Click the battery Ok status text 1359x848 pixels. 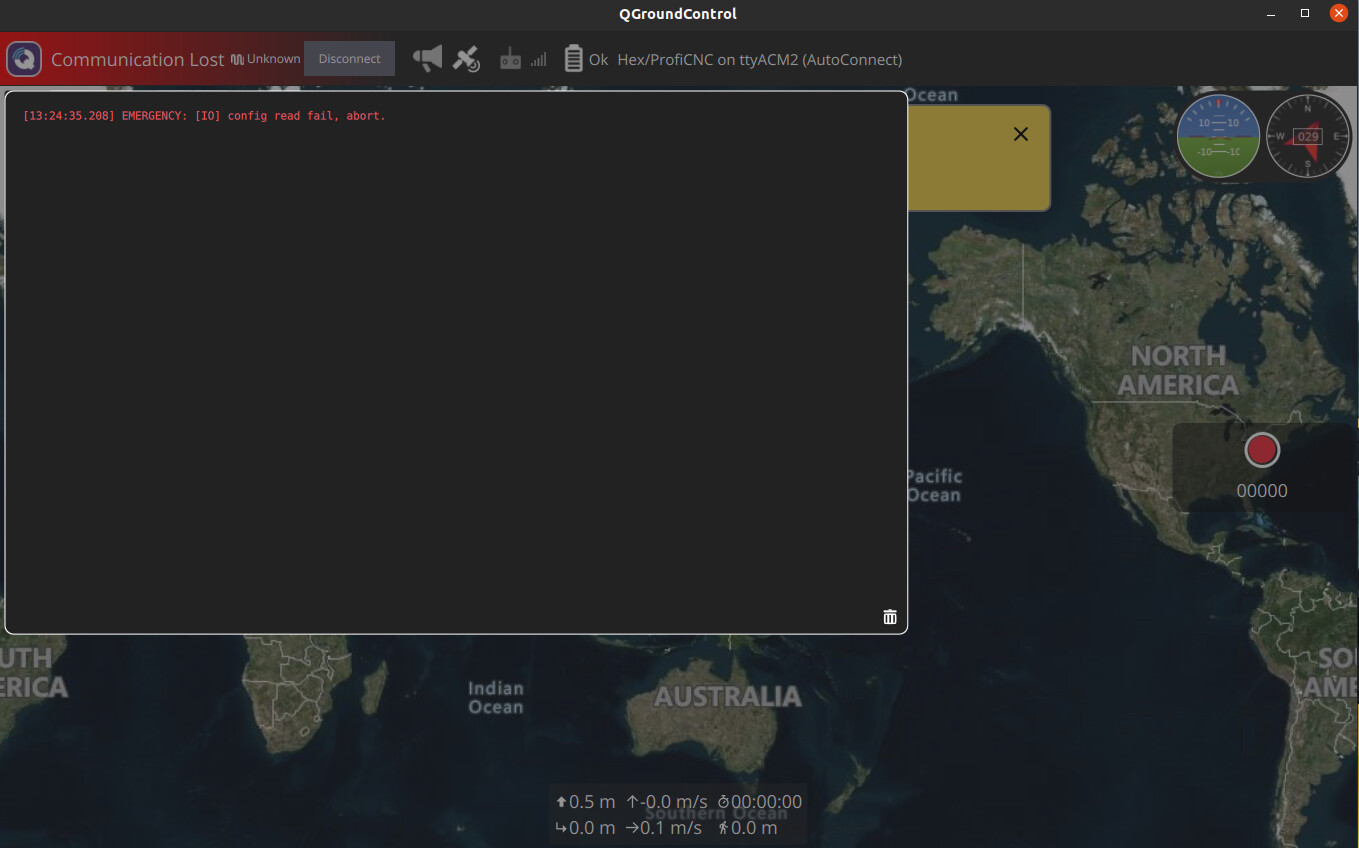click(x=598, y=60)
